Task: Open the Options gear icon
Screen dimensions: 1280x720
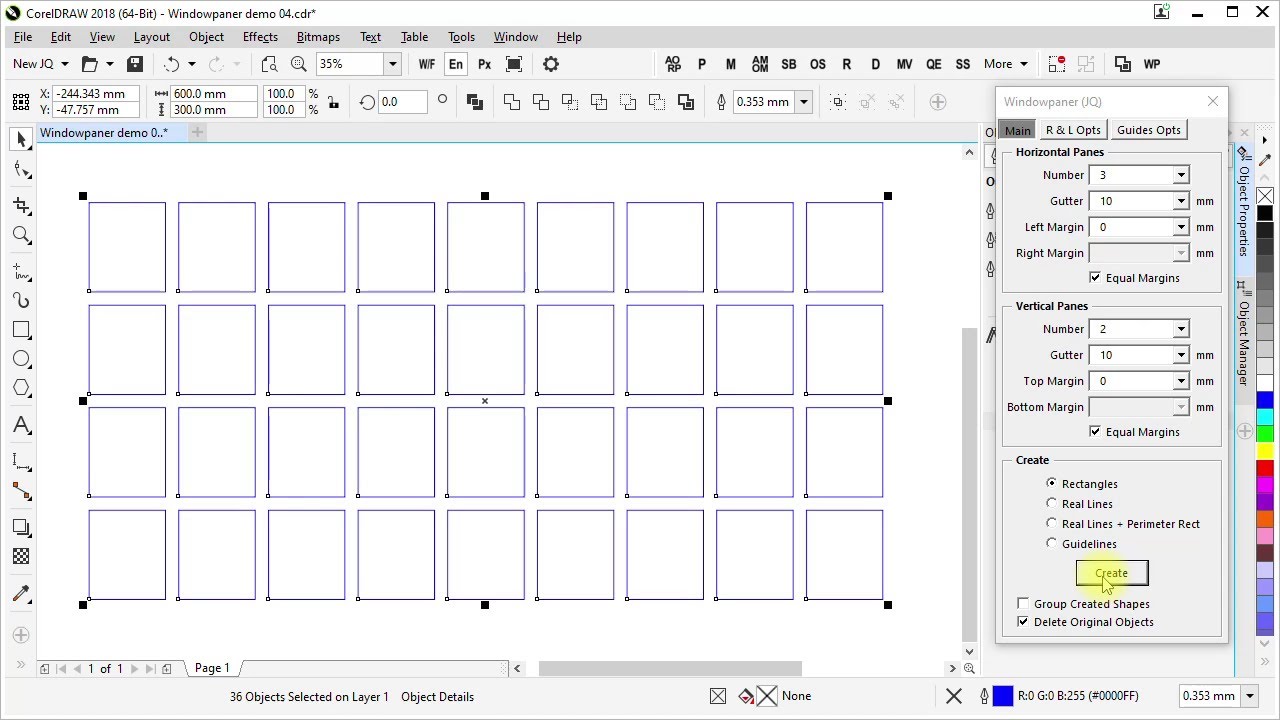Action: pos(551,64)
